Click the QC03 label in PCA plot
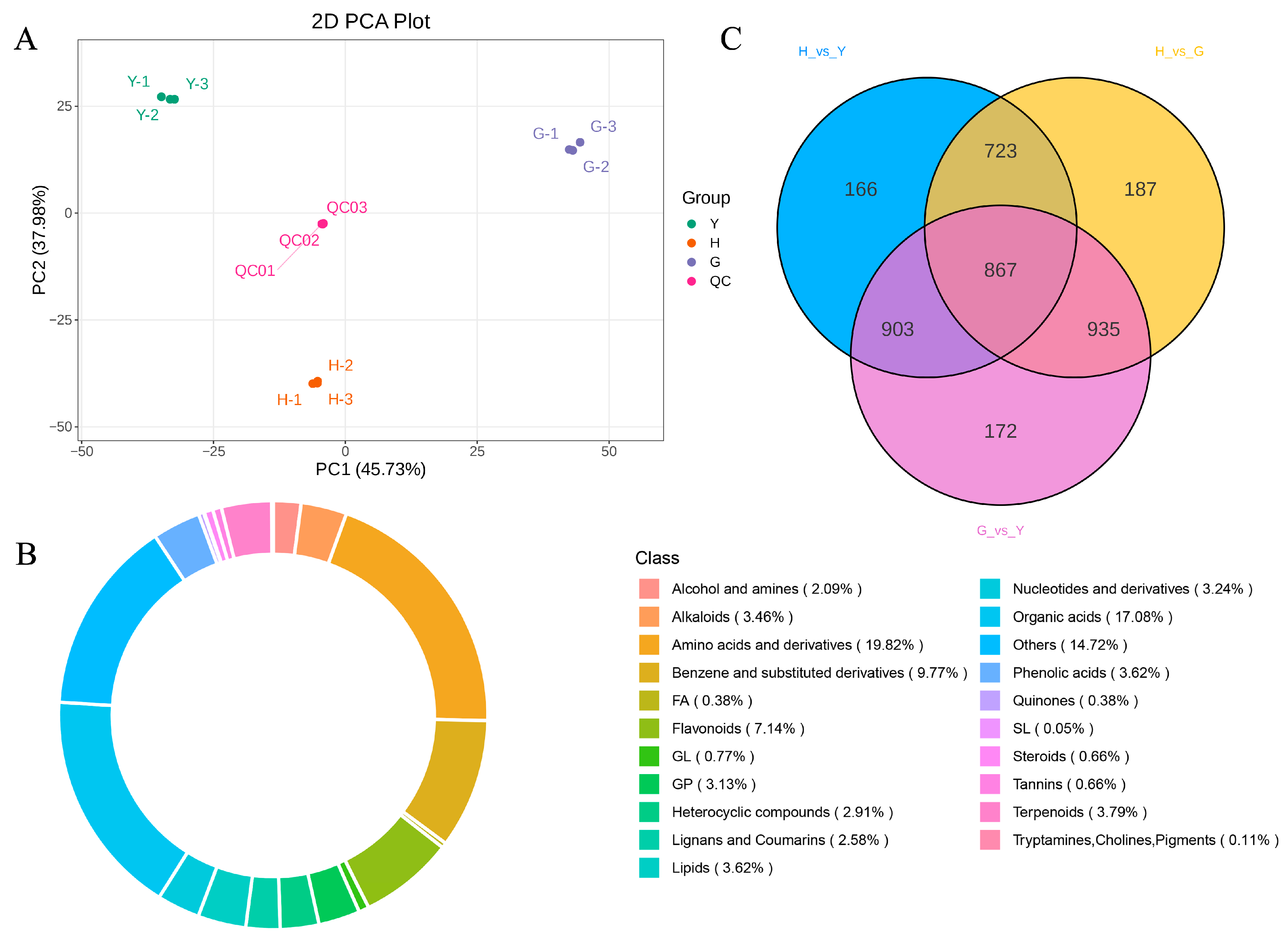The image size is (1288, 943). coord(347,207)
